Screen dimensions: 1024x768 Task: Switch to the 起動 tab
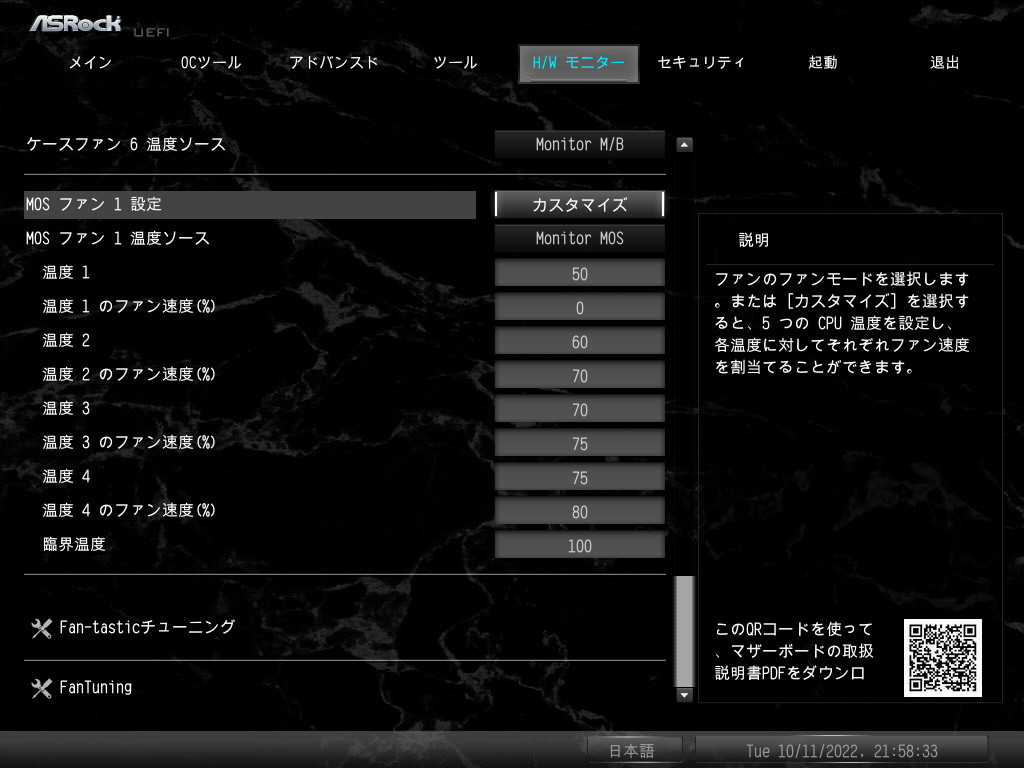tap(823, 63)
